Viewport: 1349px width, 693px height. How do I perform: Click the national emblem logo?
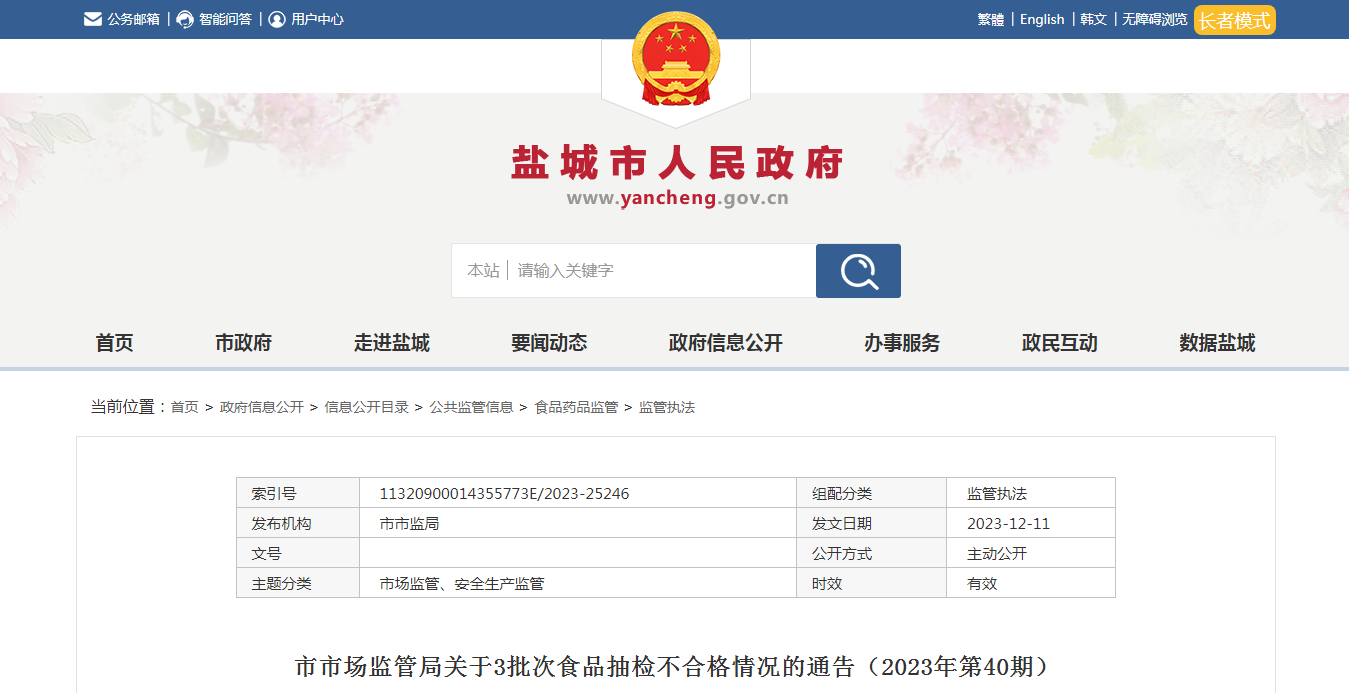point(675,60)
